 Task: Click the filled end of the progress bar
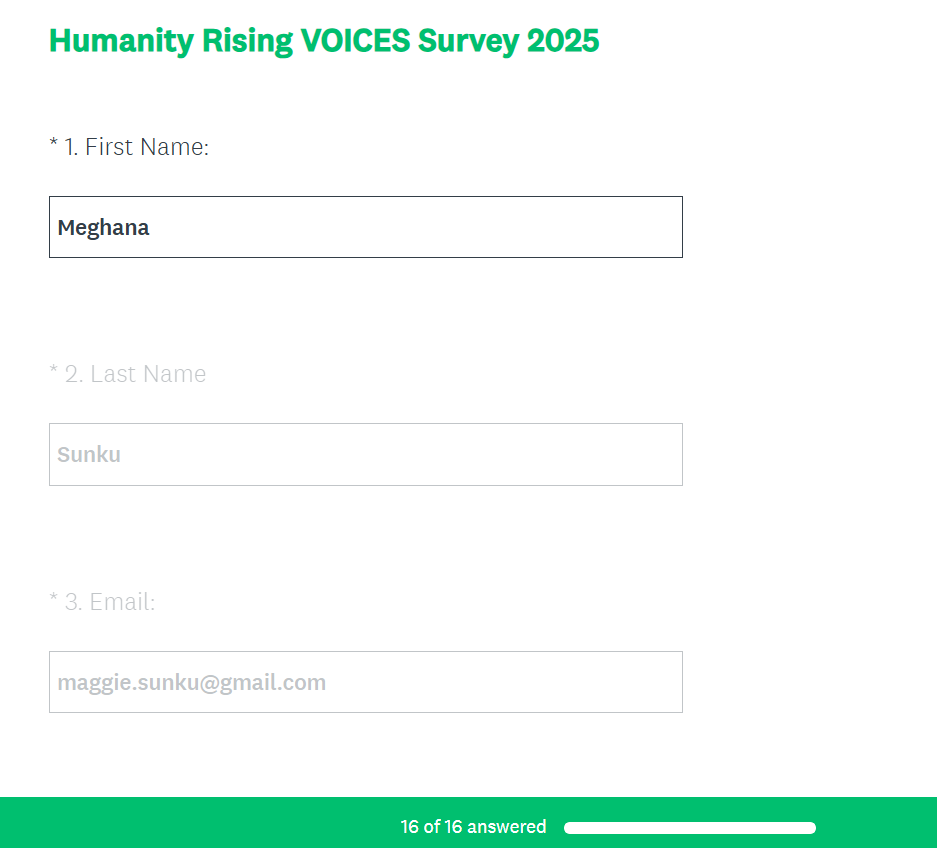809,828
